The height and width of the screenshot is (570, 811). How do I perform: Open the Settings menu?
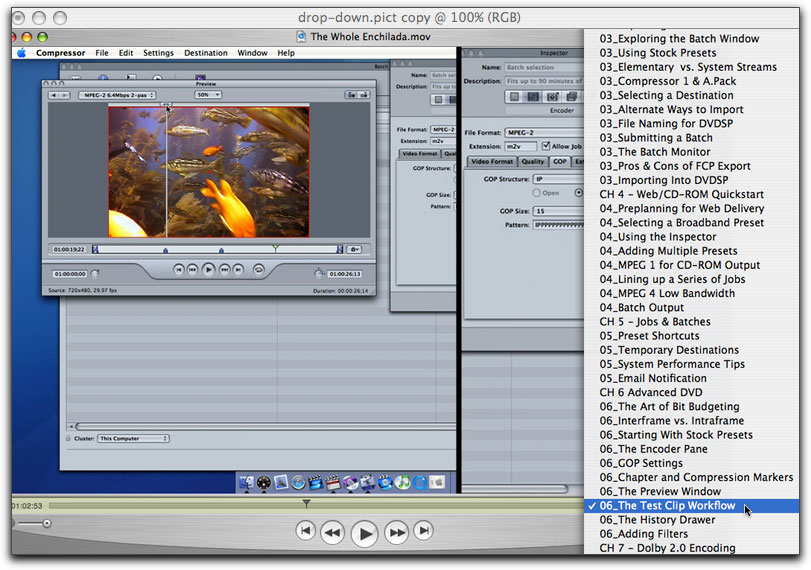(158, 53)
